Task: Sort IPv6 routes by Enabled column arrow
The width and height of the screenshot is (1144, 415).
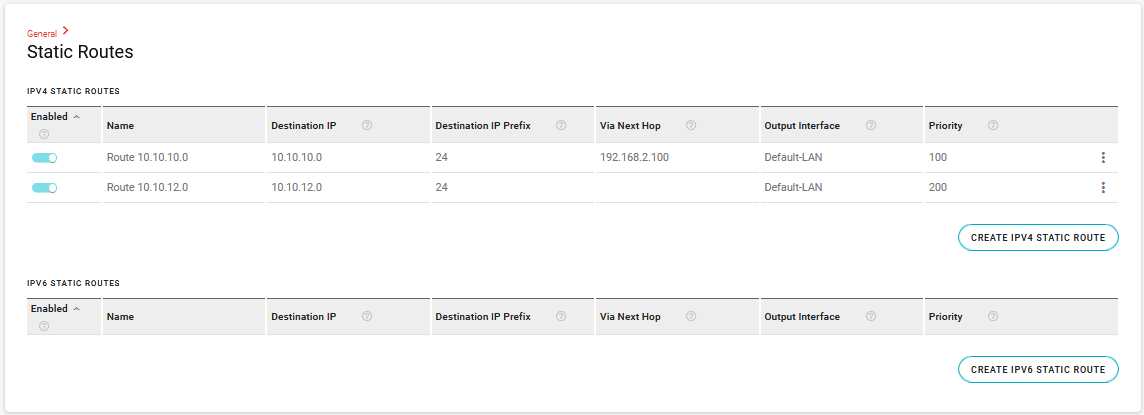Action: tap(77, 308)
